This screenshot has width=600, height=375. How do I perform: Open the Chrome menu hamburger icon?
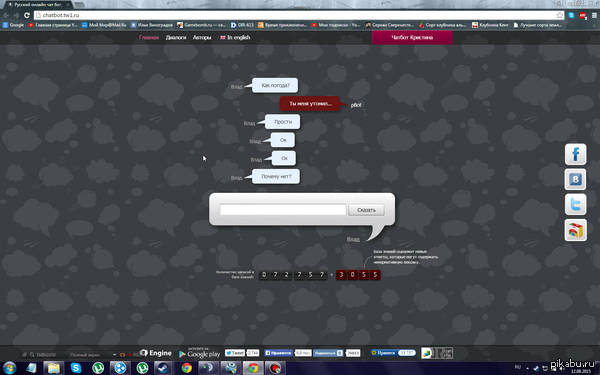pos(594,15)
